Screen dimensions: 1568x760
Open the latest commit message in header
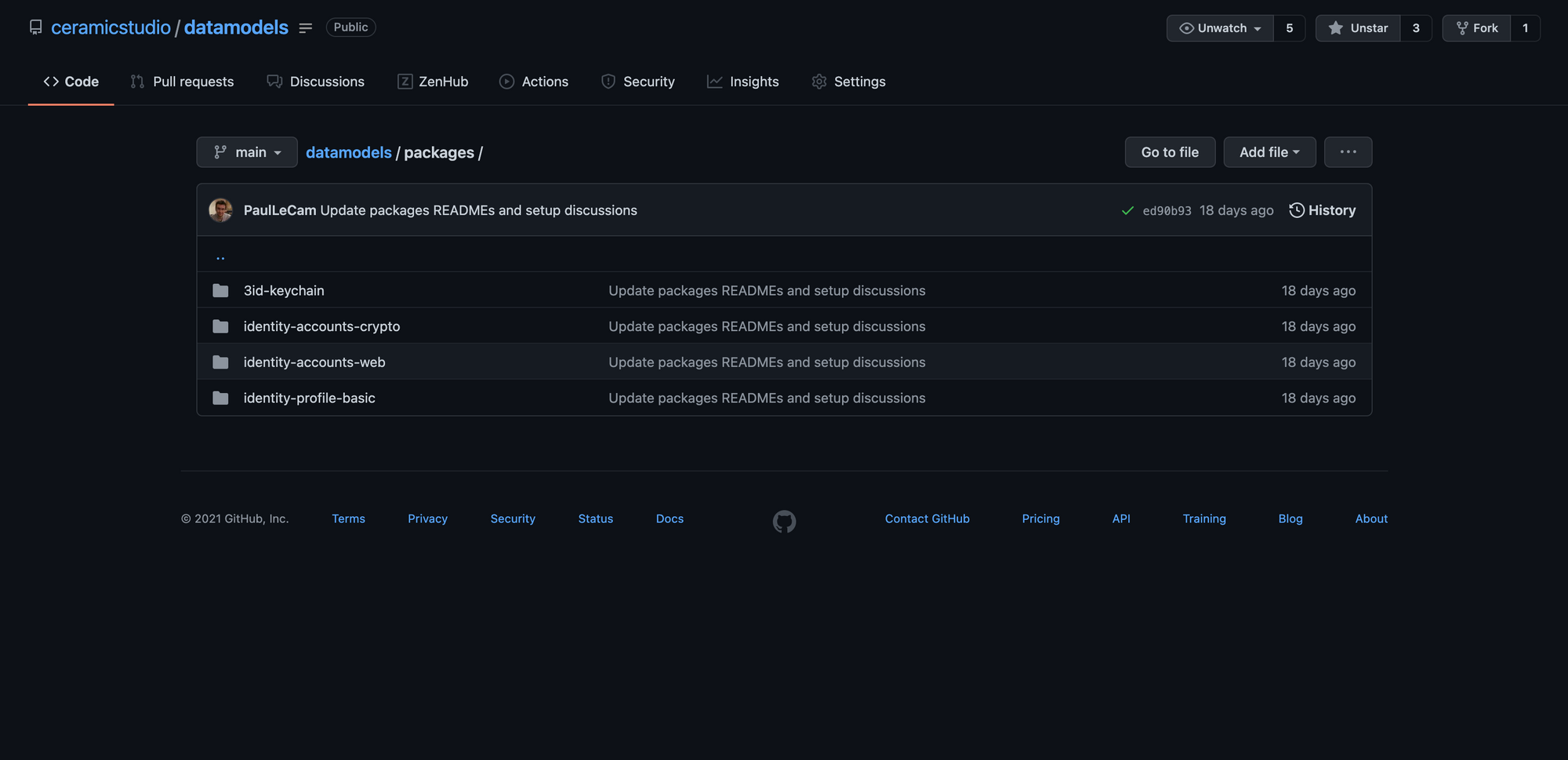pos(479,210)
